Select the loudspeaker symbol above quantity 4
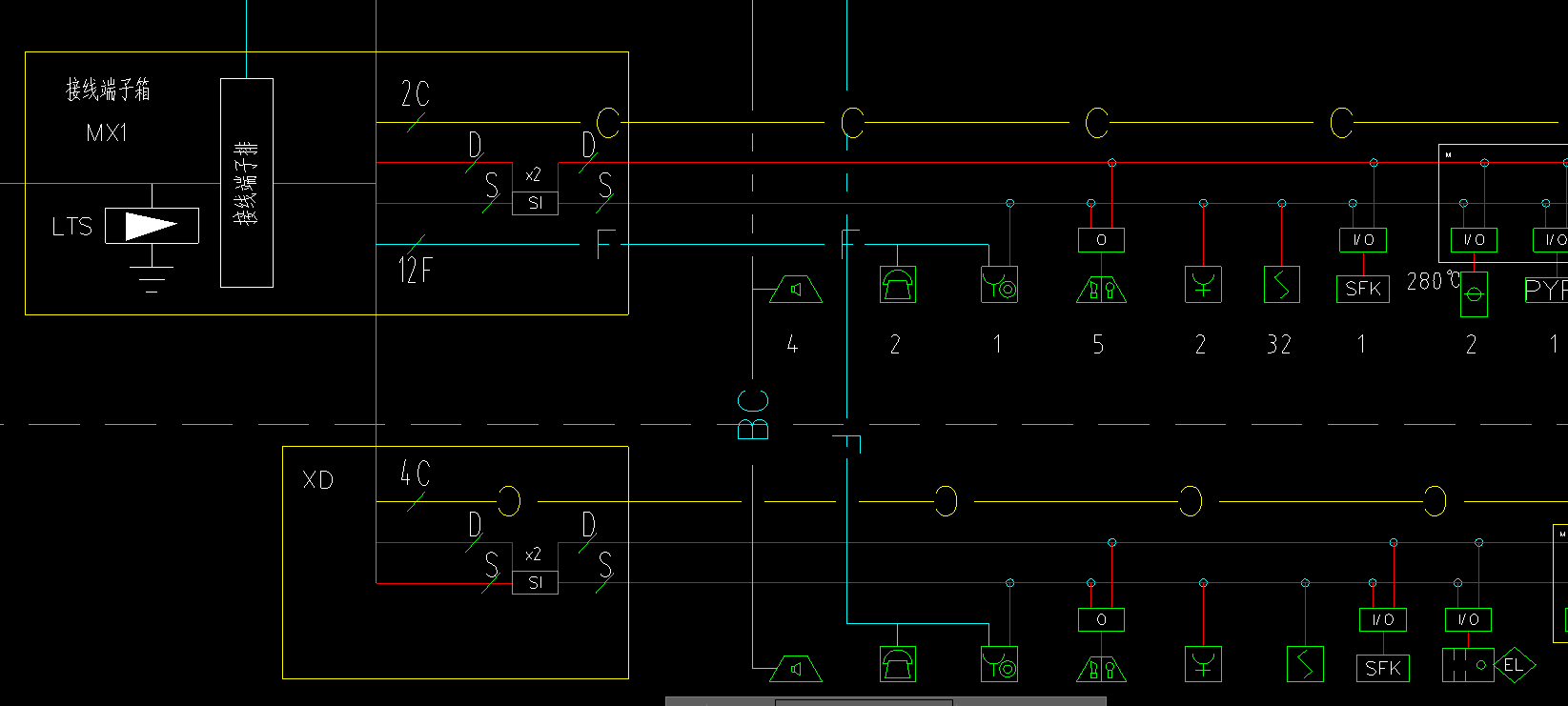 tap(796, 289)
